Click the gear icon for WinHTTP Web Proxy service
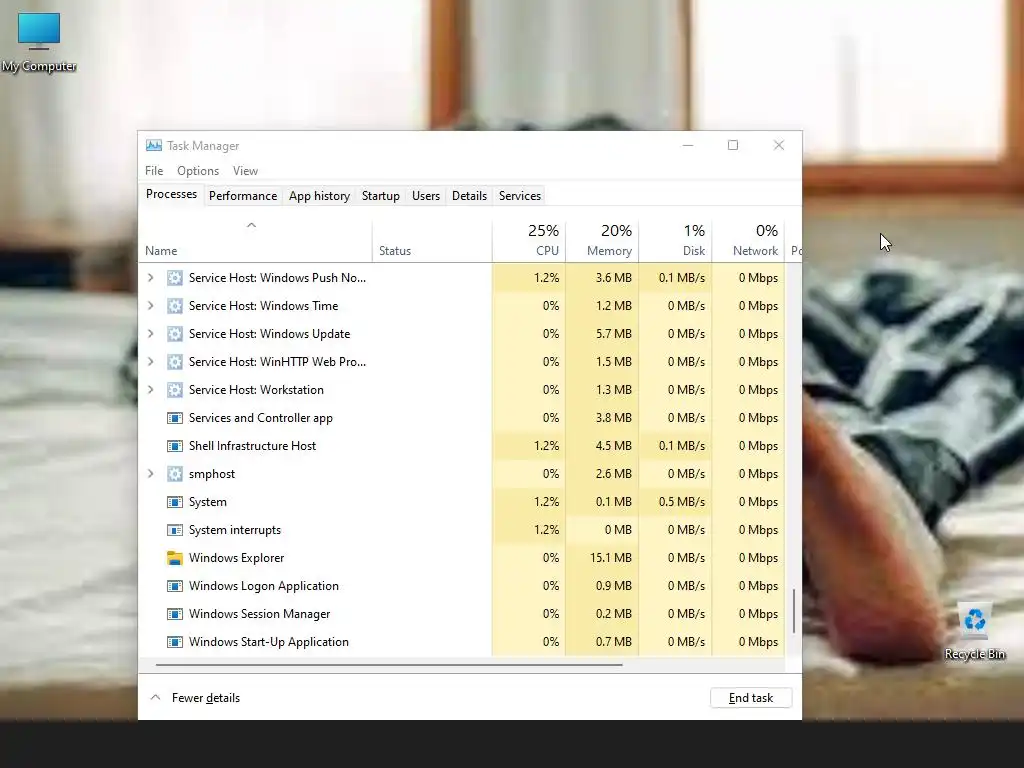The image size is (1024, 768). coord(174,362)
